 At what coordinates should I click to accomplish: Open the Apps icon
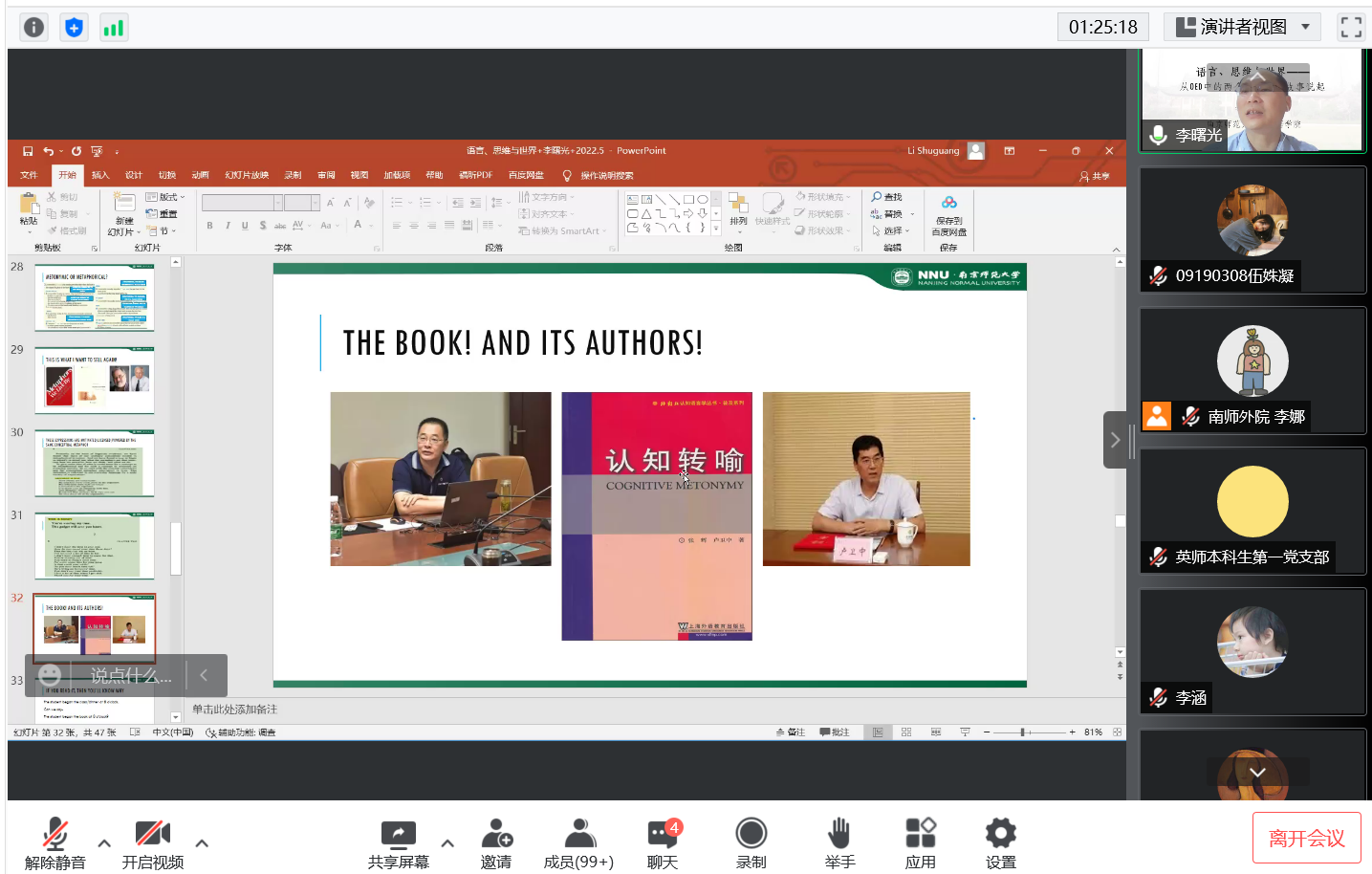pos(920,834)
